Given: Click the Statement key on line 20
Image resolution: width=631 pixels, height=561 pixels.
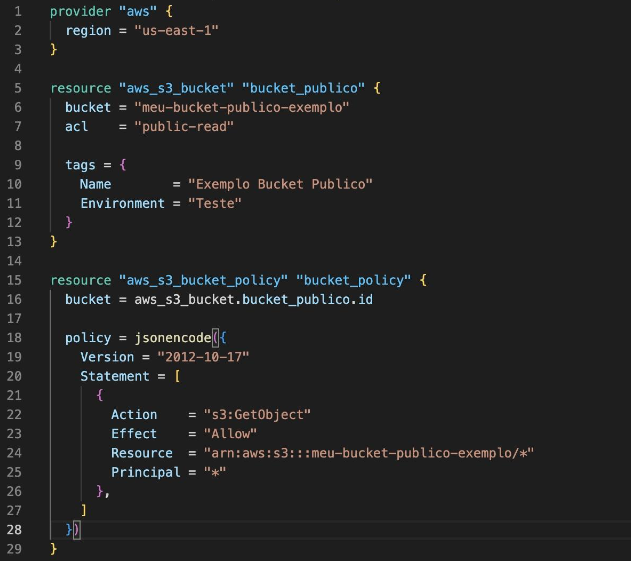Looking at the screenshot, I should click(115, 376).
